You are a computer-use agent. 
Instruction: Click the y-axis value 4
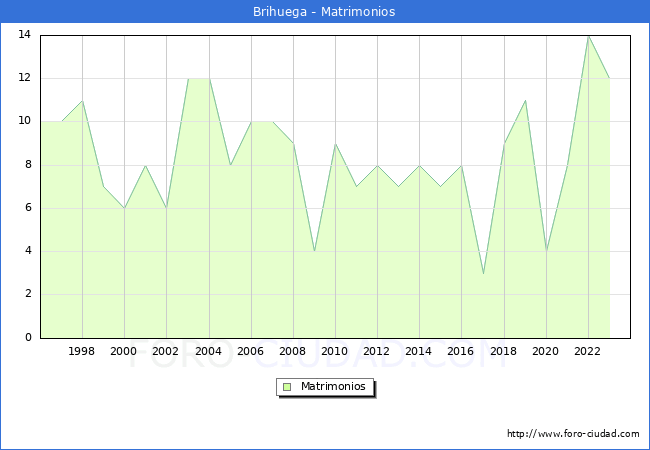coord(28,251)
